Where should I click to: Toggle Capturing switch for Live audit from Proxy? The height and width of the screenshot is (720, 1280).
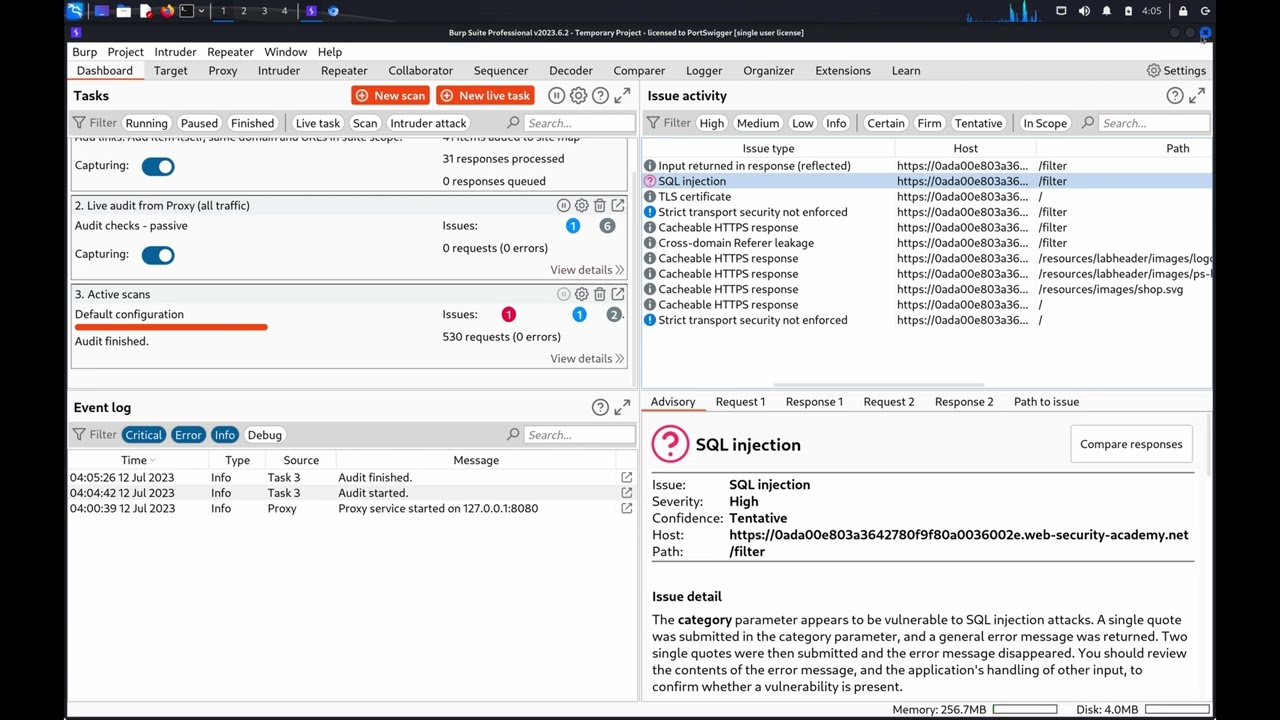point(158,255)
